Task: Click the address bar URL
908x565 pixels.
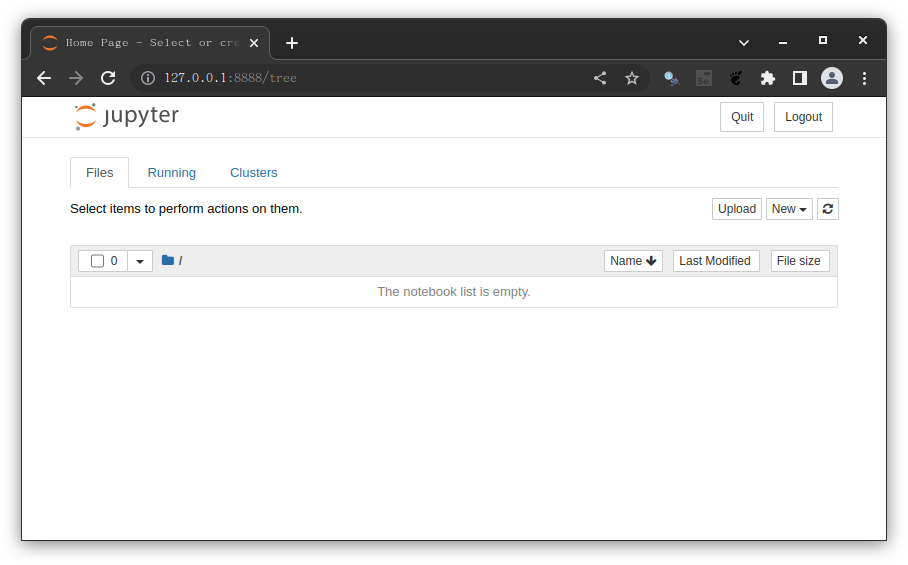Action: pyautogui.click(x=230, y=78)
